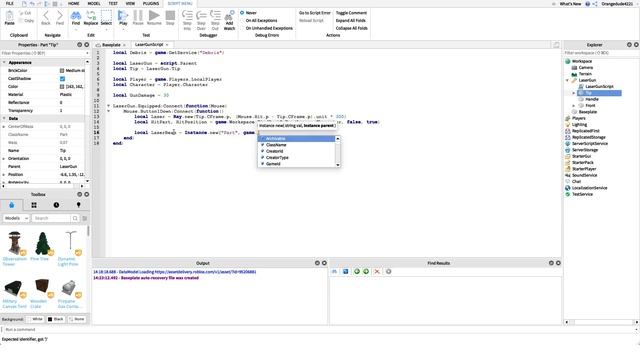Viewport: 640px width, 360px height.
Task: Expand the Orientation property
Action: pos(4,158)
